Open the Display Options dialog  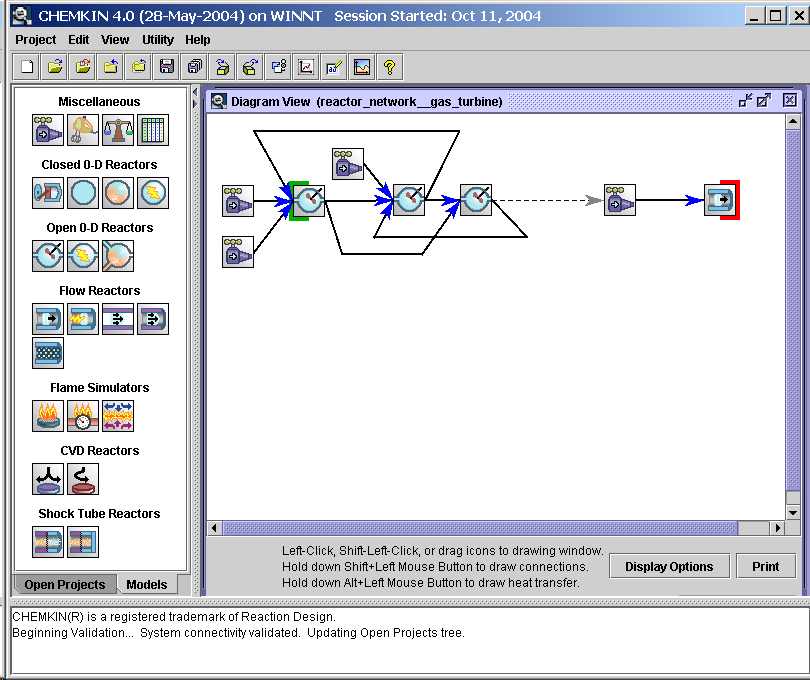point(669,566)
